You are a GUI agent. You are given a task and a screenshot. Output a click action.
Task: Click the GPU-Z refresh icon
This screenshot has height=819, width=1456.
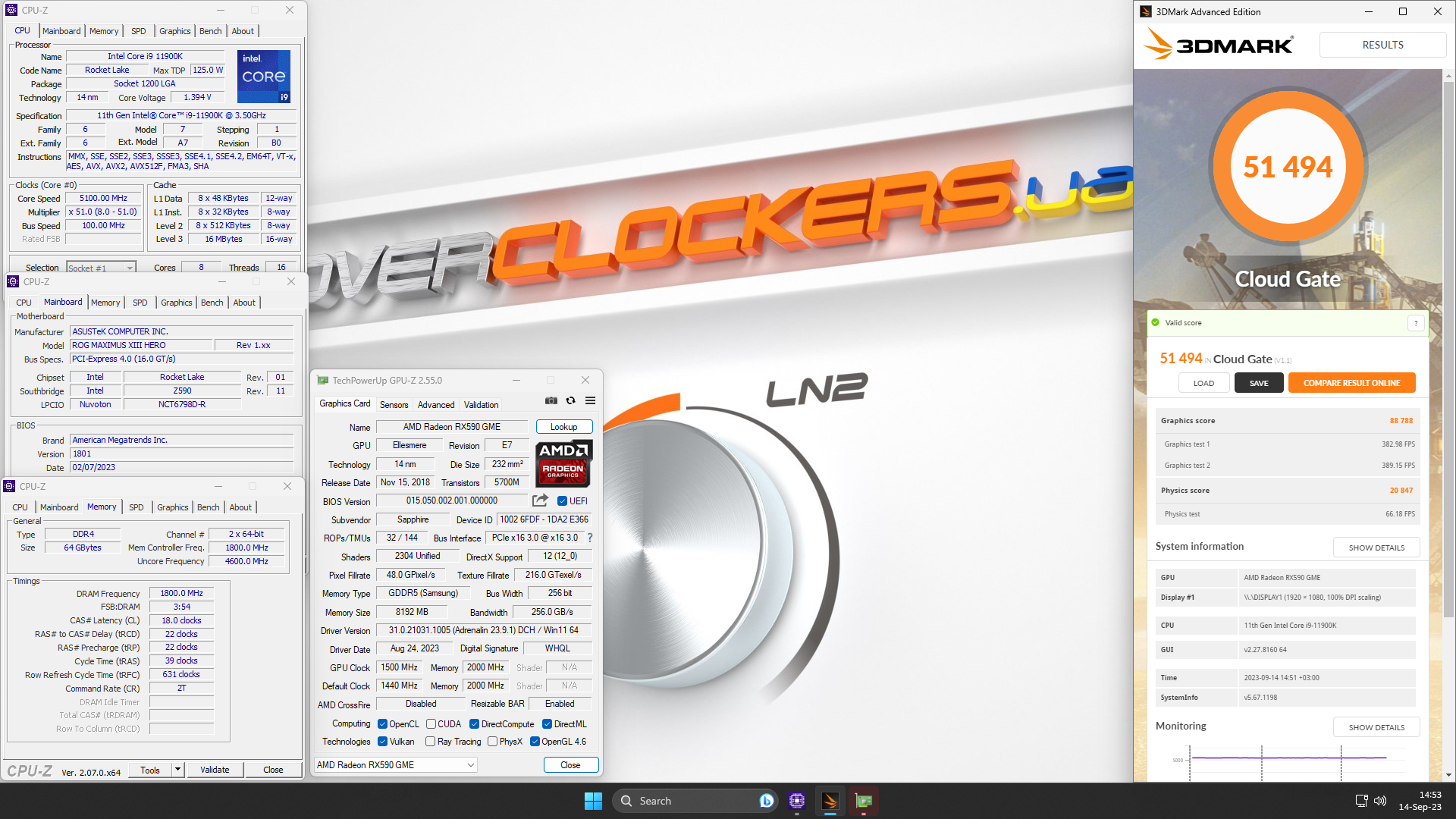coord(571,400)
